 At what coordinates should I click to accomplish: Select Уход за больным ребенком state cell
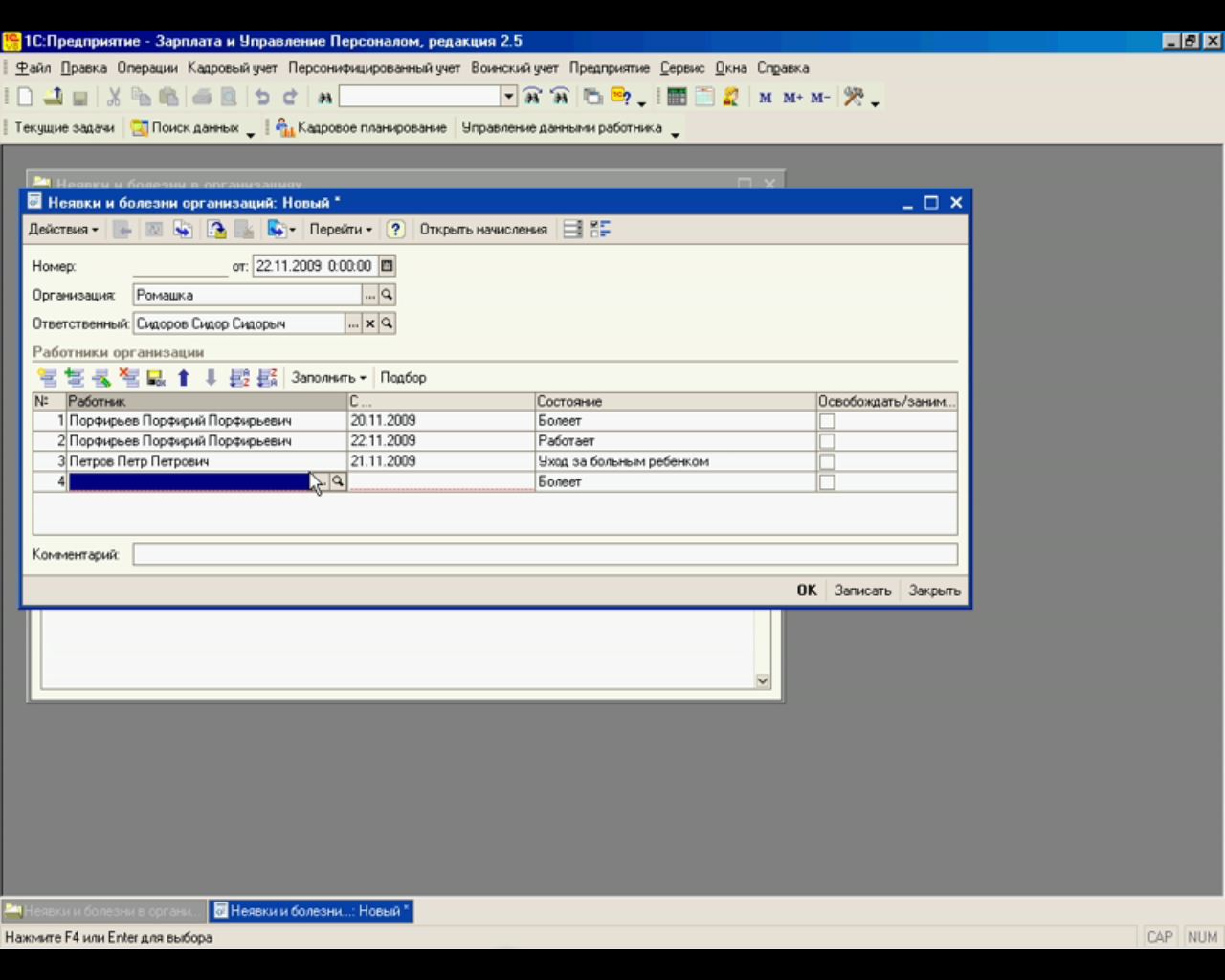[x=676, y=461]
